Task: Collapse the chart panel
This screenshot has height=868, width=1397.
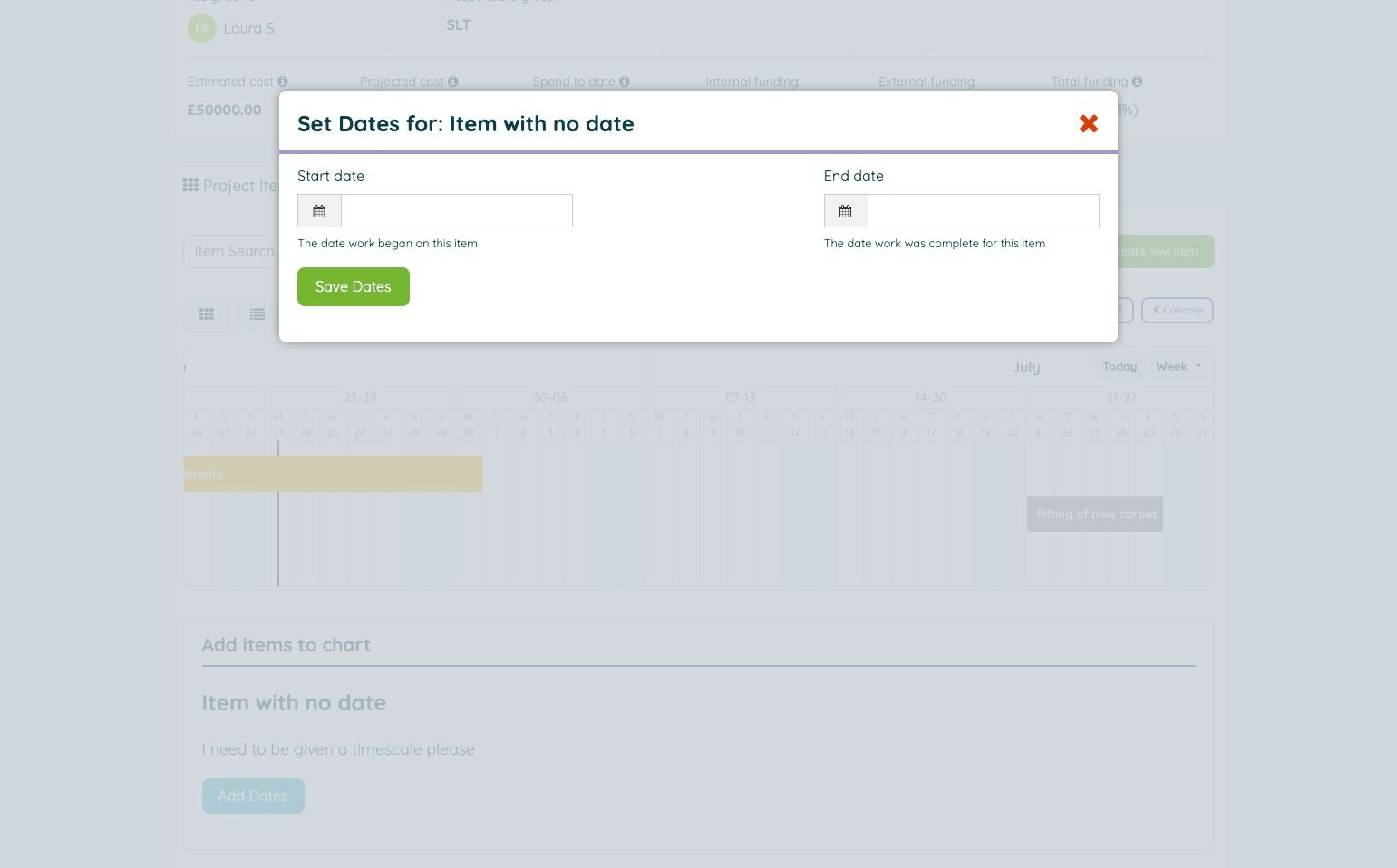Action: [x=1177, y=310]
